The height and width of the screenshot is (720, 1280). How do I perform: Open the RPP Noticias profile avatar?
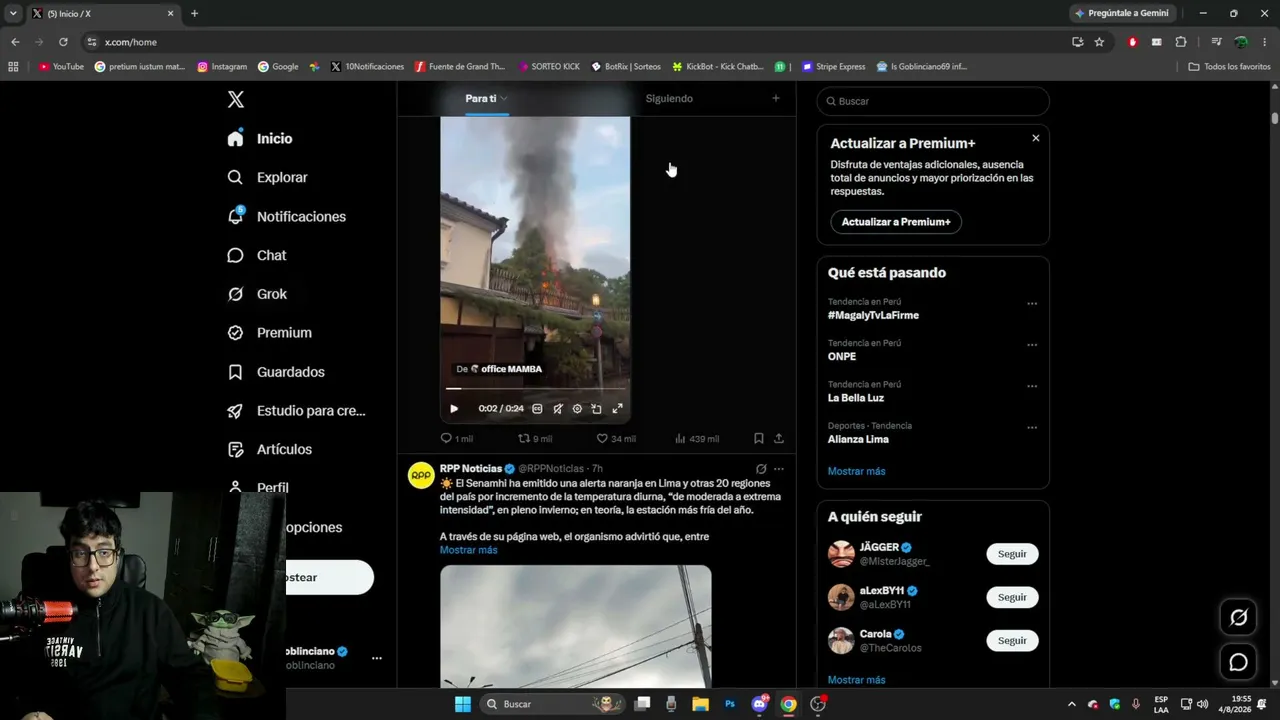421,475
